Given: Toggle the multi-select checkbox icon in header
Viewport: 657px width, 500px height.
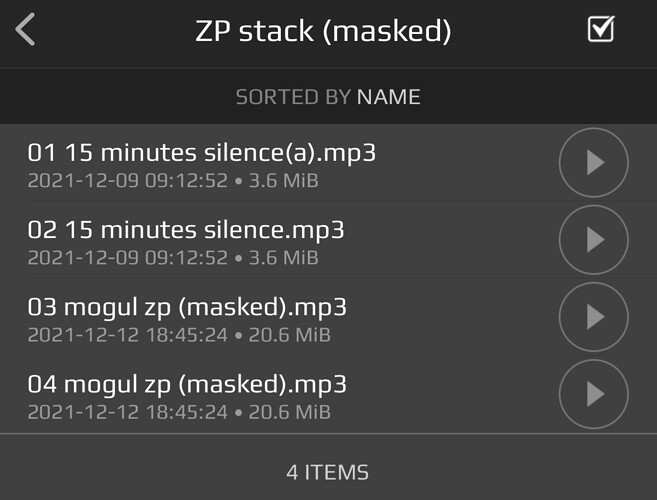Looking at the screenshot, I should tap(601, 29).
